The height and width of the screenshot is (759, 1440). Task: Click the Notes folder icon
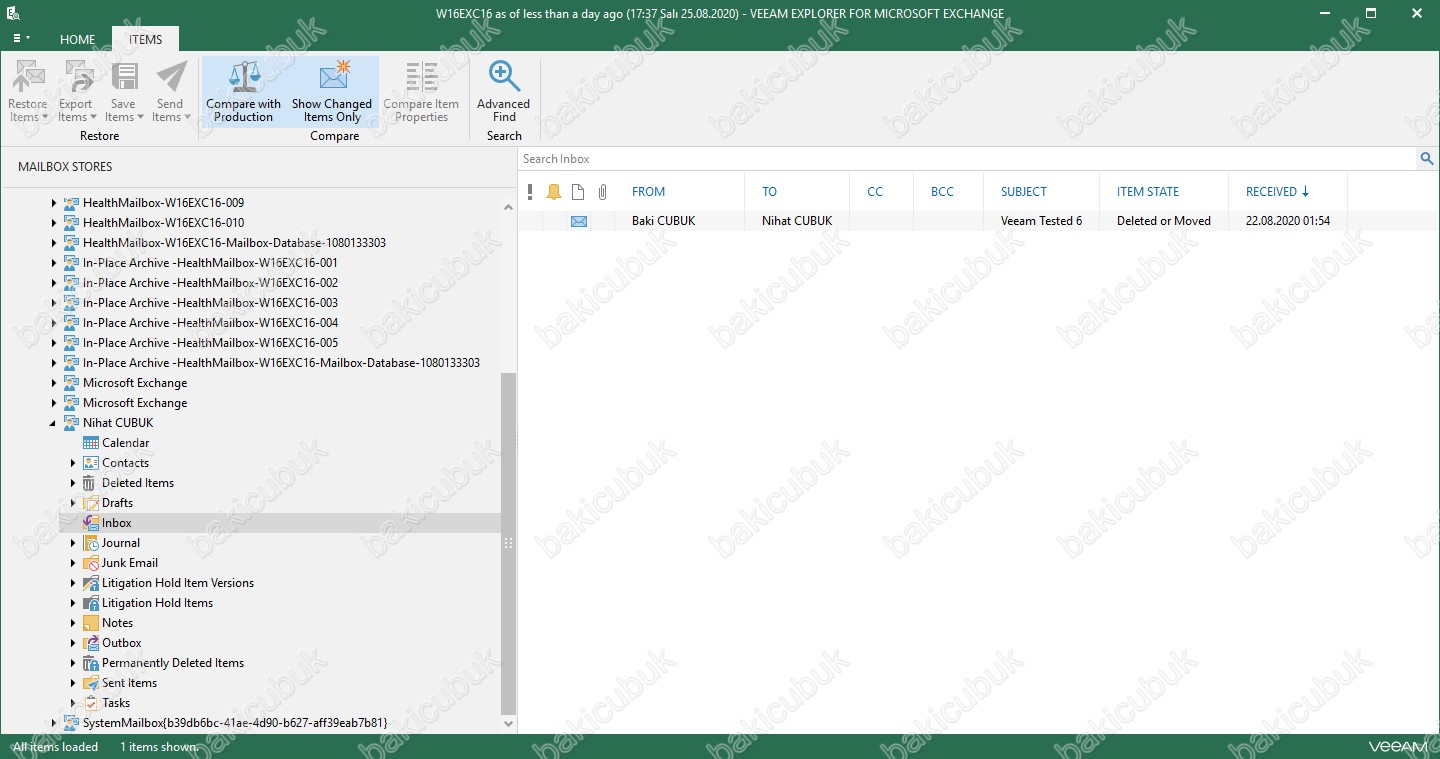pyautogui.click(x=91, y=623)
